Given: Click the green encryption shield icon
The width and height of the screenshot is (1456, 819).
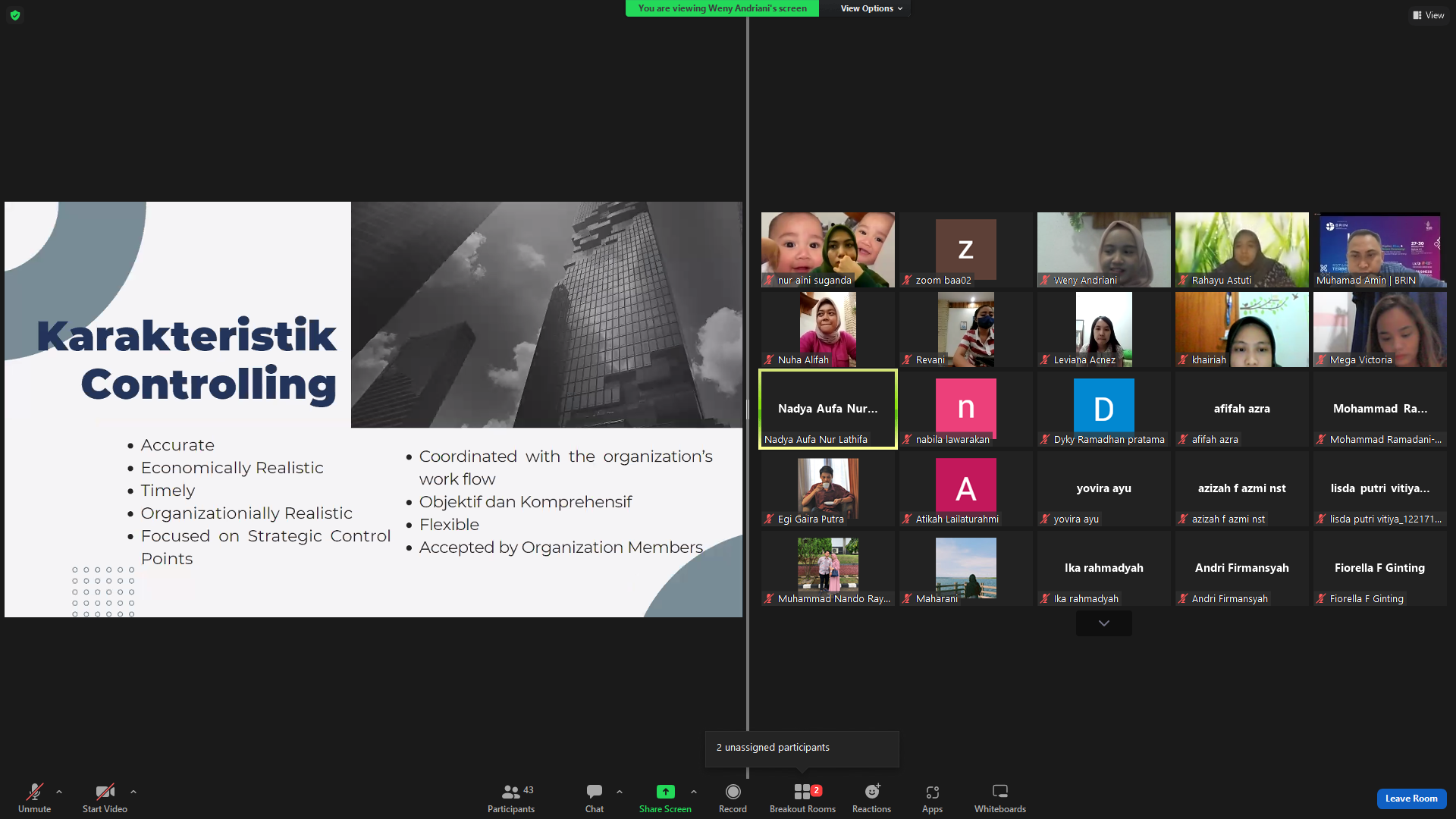Looking at the screenshot, I should click(15, 15).
